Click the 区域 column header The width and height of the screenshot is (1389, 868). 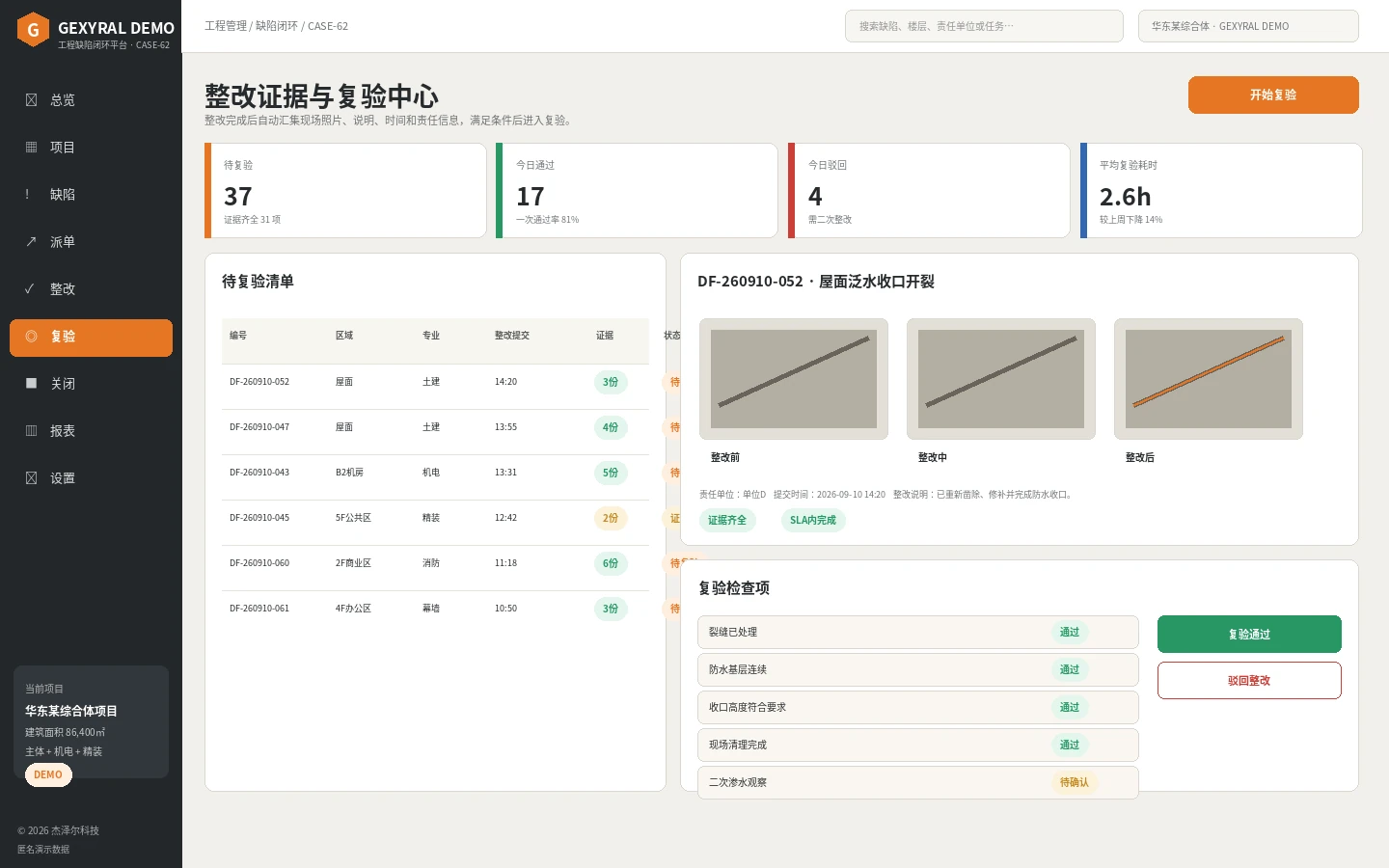click(x=344, y=336)
